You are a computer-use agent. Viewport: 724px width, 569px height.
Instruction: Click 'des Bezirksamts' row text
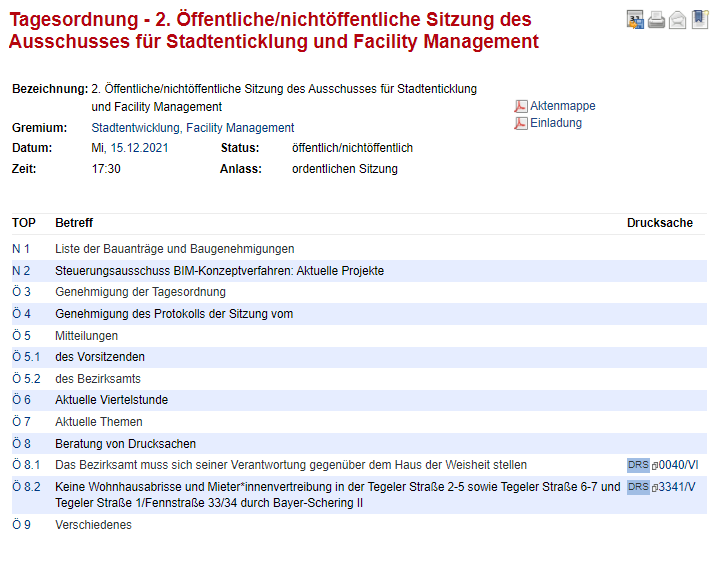tap(98, 379)
